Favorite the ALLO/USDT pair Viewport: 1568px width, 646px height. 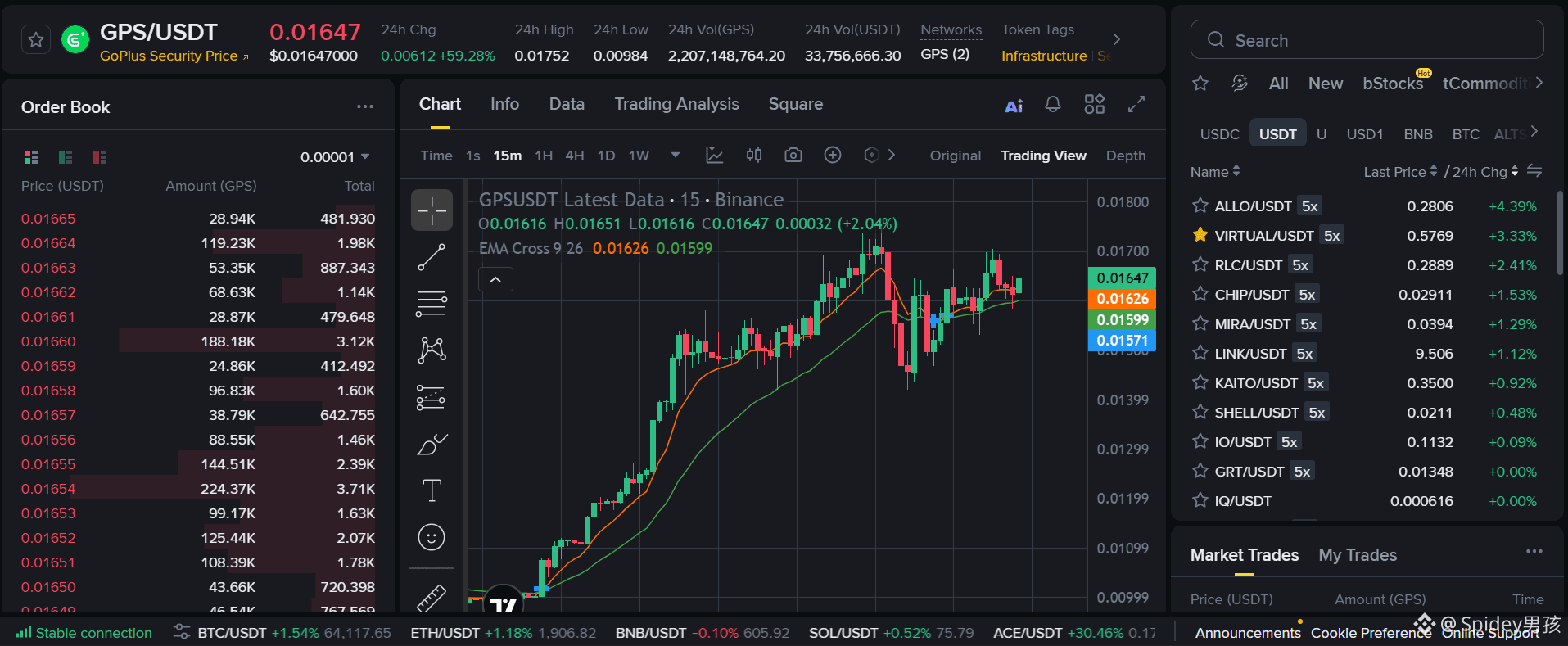coord(1200,206)
